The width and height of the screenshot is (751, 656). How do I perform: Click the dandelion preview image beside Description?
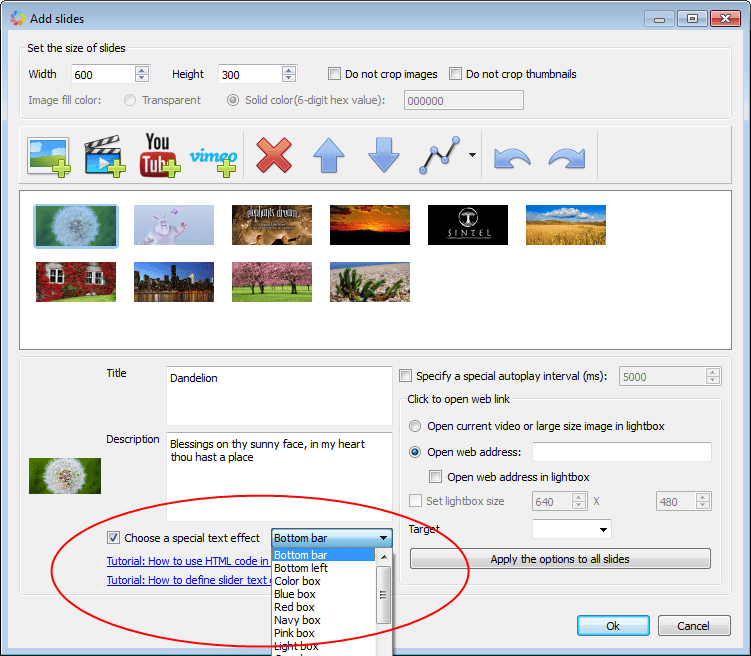[65, 476]
